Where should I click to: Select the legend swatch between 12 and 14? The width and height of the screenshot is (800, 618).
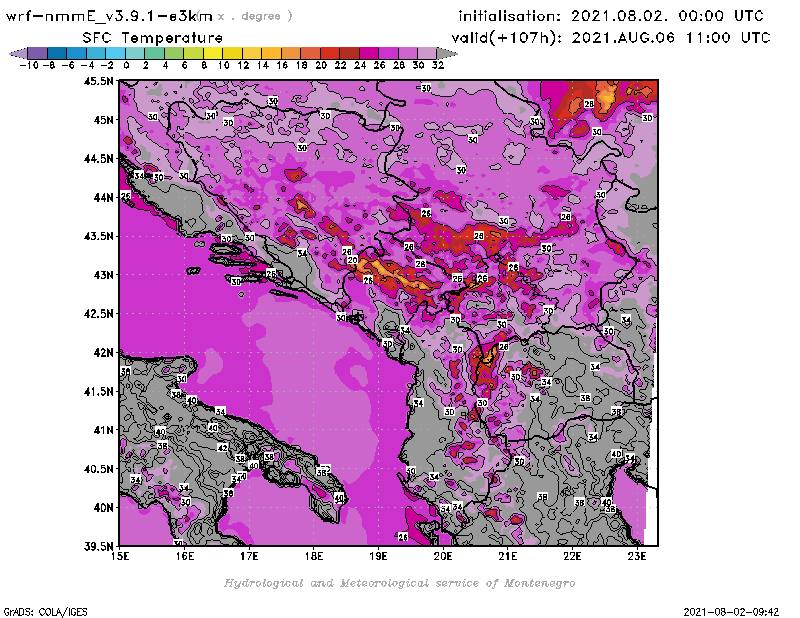252,53
